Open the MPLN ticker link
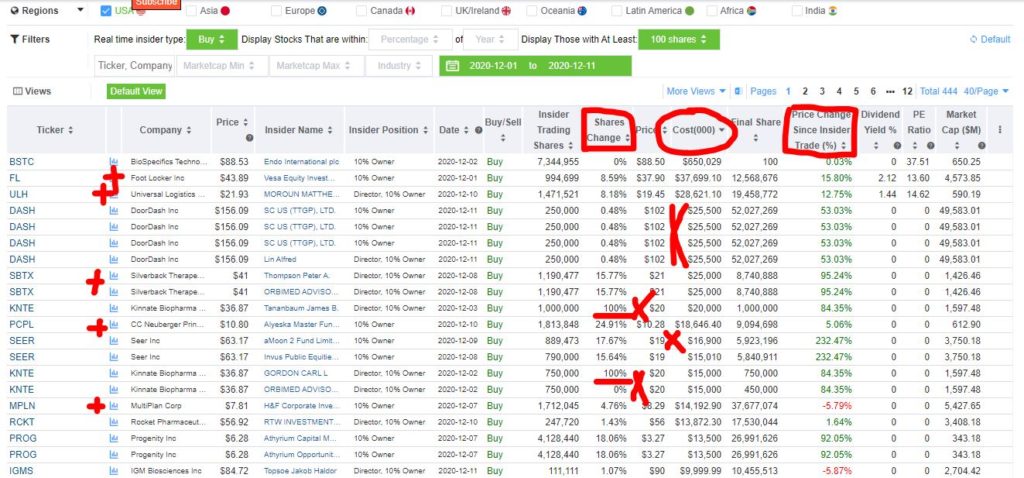Image resolution: width=1024 pixels, height=478 pixels. [x=22, y=406]
